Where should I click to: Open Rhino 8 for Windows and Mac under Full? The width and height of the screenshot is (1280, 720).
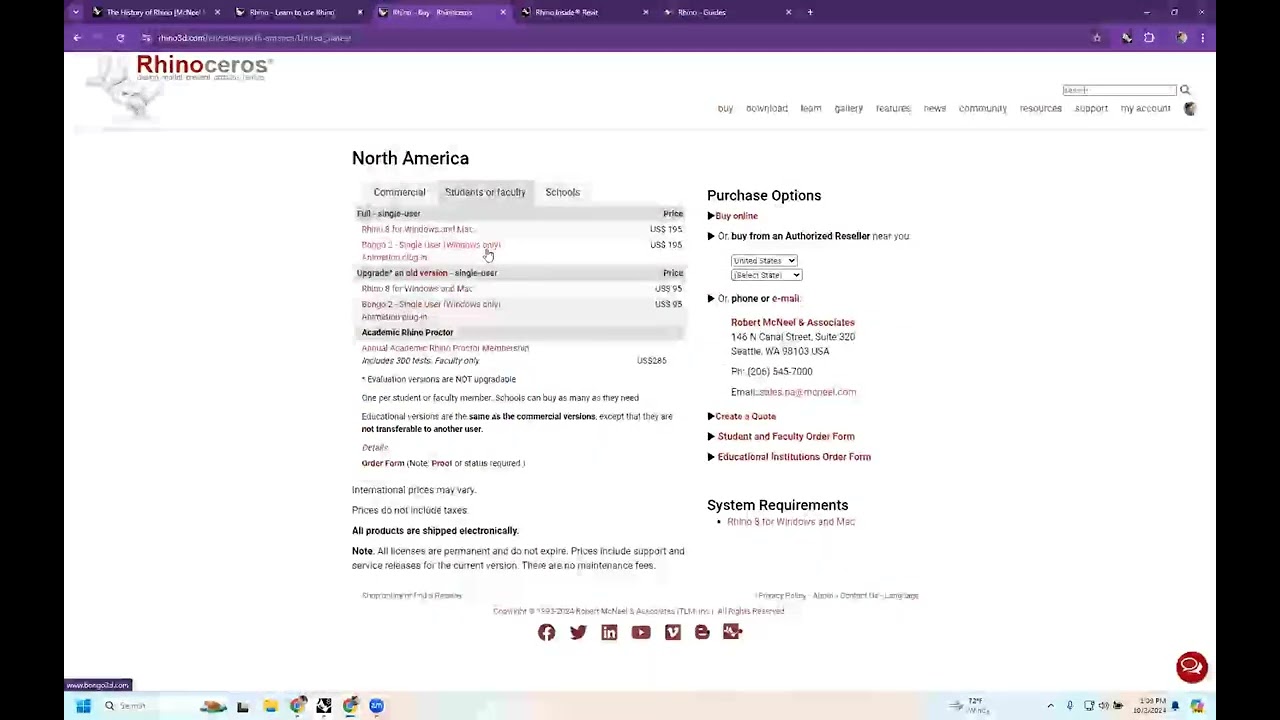tap(417, 229)
